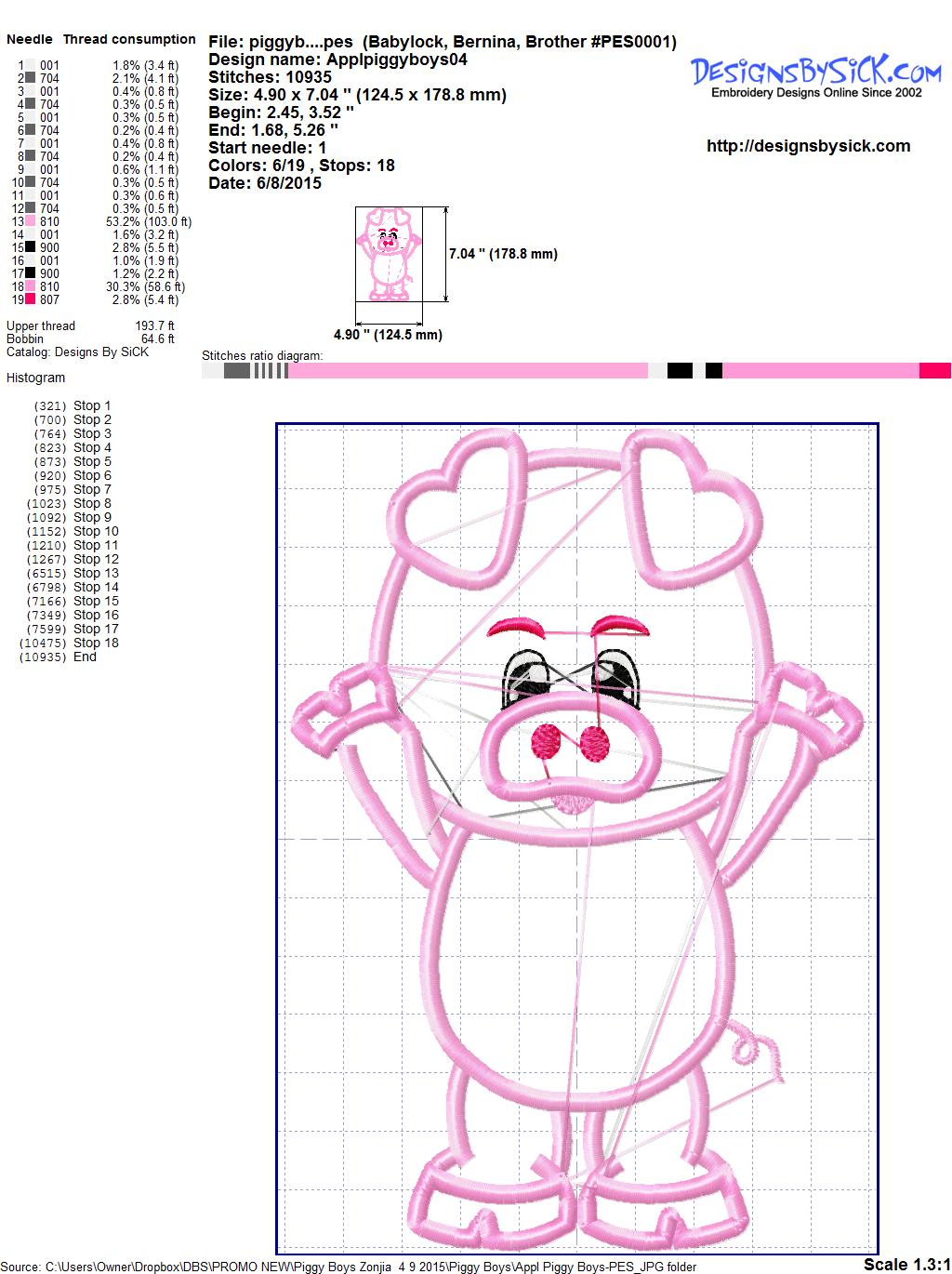This screenshot has width=952, height=1274.
Task: Select the black swatch for needle 15
Action: pyautogui.click(x=31, y=247)
